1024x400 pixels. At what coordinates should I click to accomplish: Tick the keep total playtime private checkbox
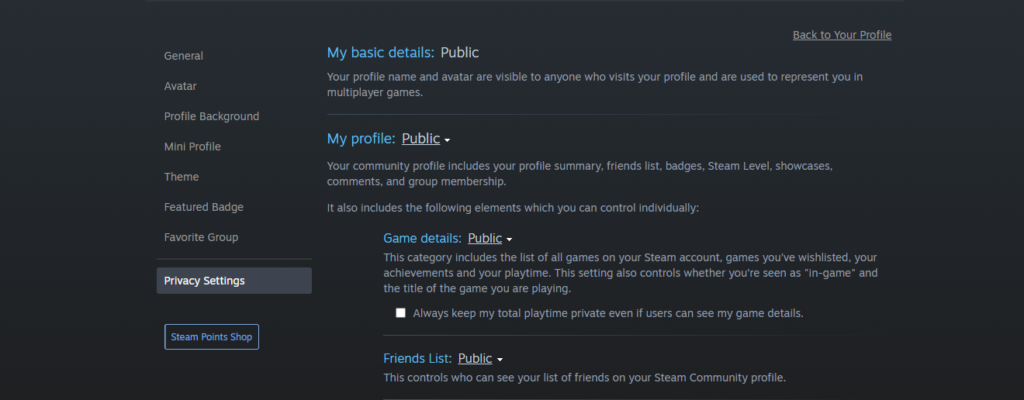[401, 313]
